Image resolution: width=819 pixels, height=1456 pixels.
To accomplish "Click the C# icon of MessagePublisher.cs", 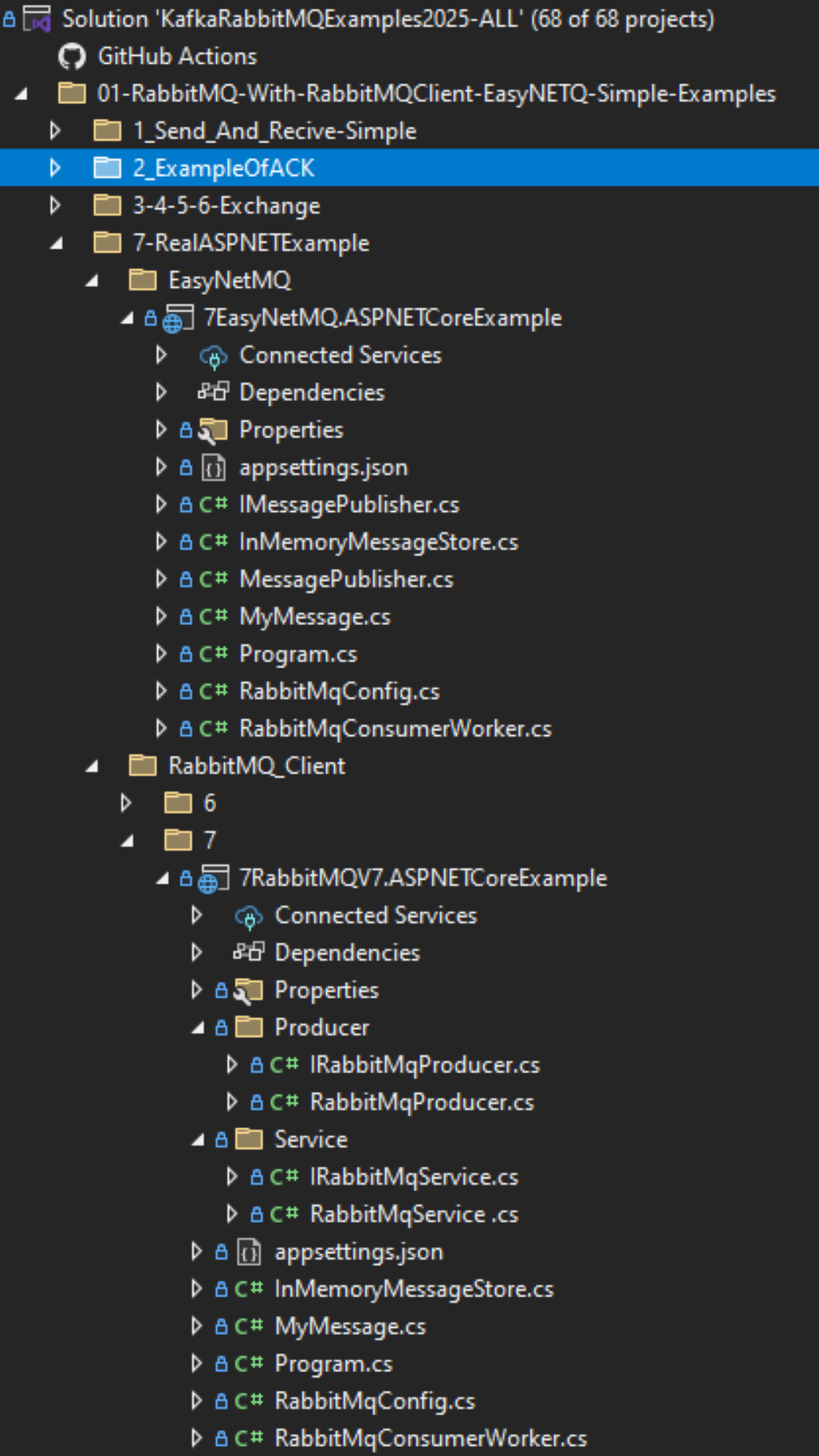I will 213,579.
